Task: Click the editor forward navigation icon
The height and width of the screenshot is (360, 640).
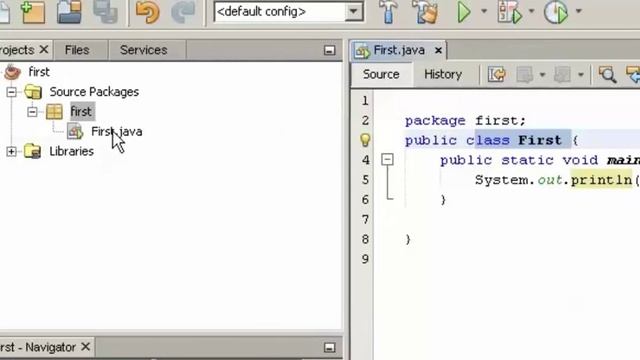Action: 562,75
